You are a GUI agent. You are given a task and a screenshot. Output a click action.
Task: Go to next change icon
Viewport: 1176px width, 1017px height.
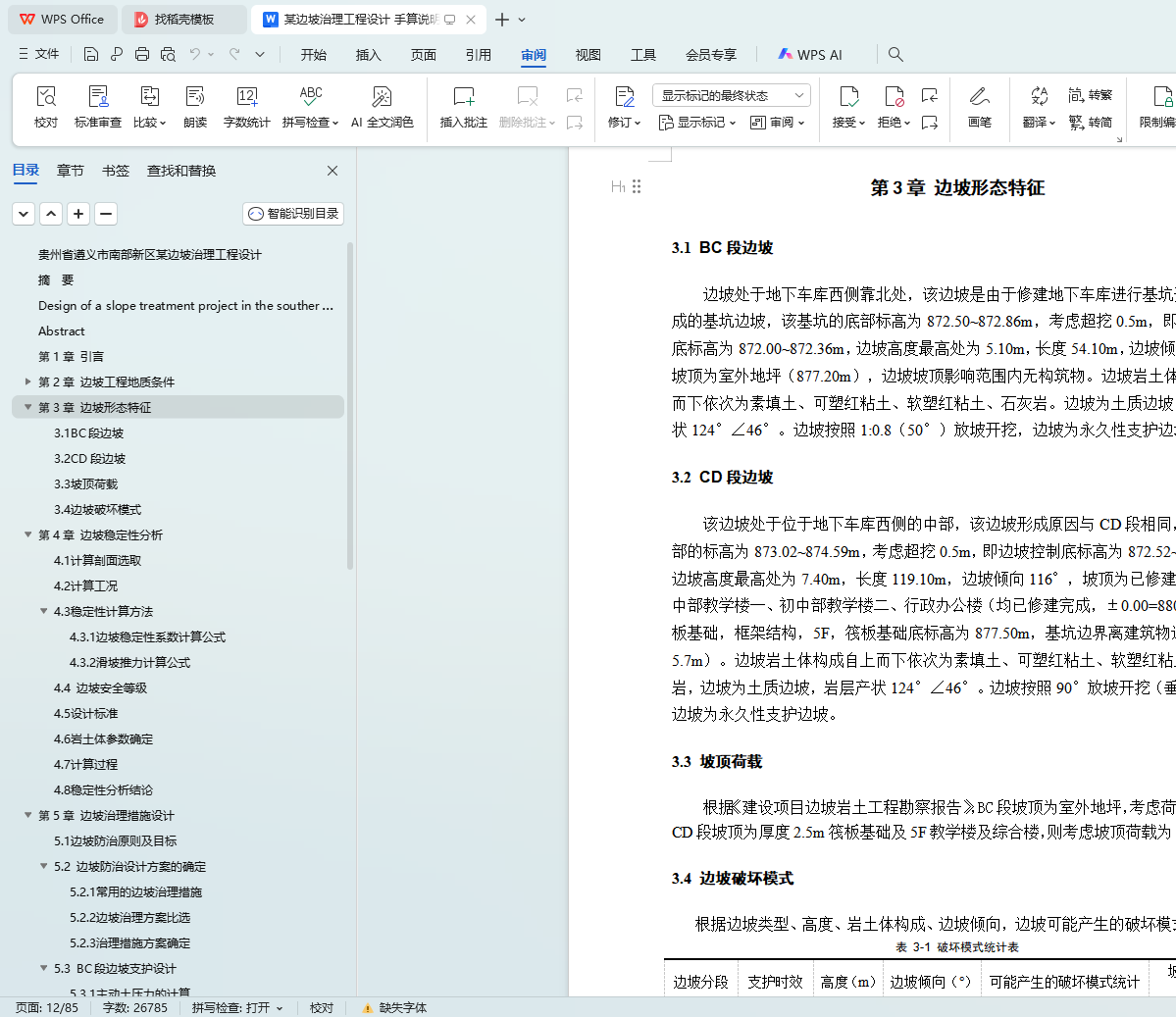930,123
